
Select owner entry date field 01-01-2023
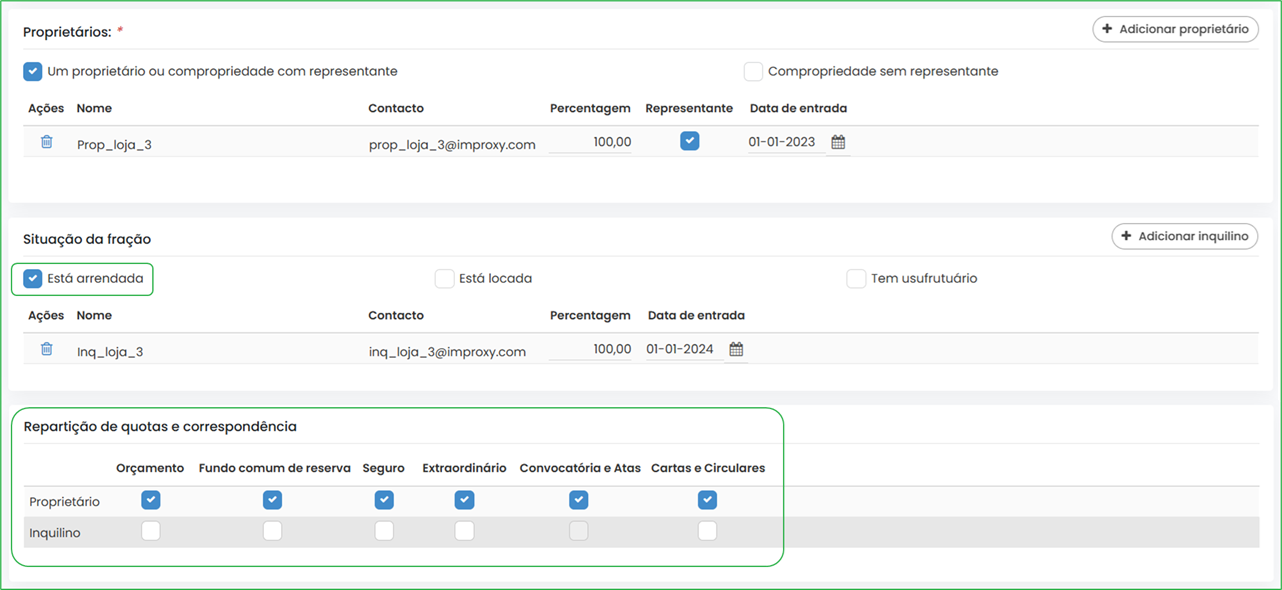click(786, 142)
